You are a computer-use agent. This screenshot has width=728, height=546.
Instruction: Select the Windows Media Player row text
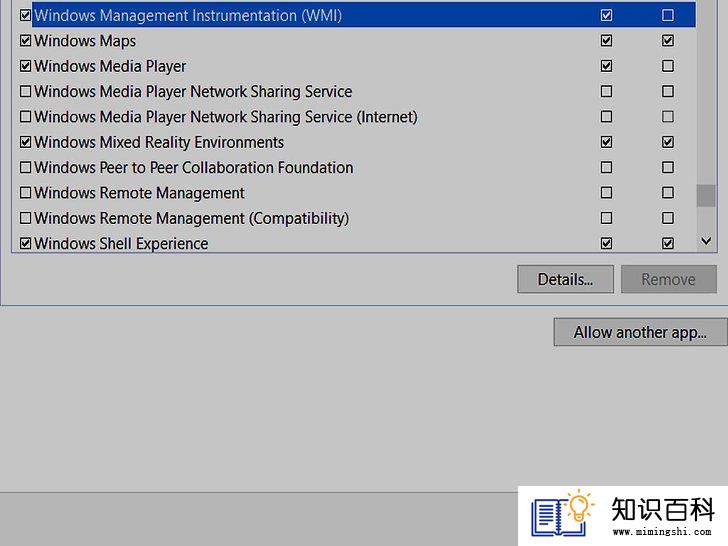[x=110, y=66]
